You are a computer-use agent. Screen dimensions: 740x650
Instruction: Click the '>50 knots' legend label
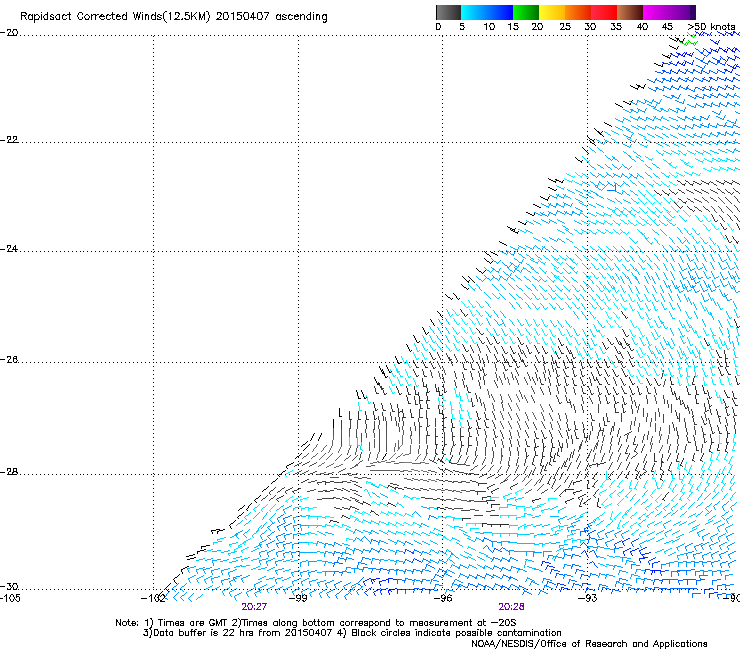[712, 27]
